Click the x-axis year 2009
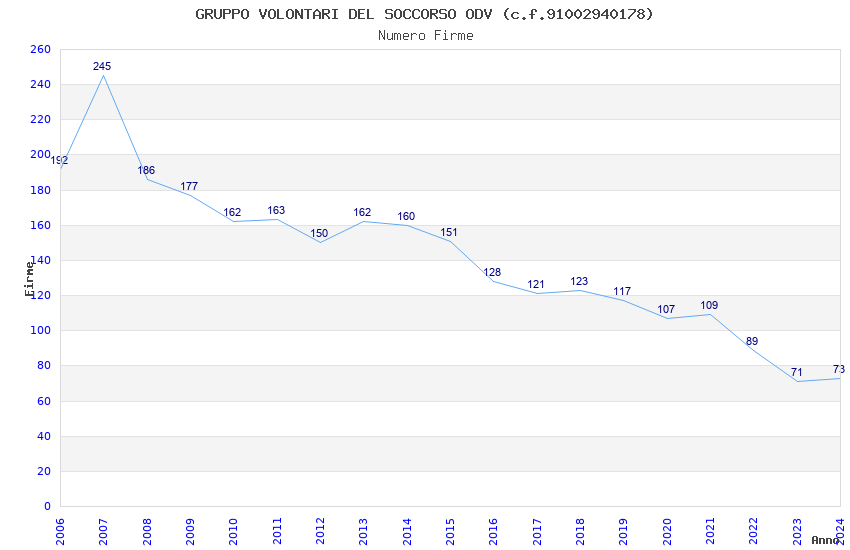 (190, 532)
